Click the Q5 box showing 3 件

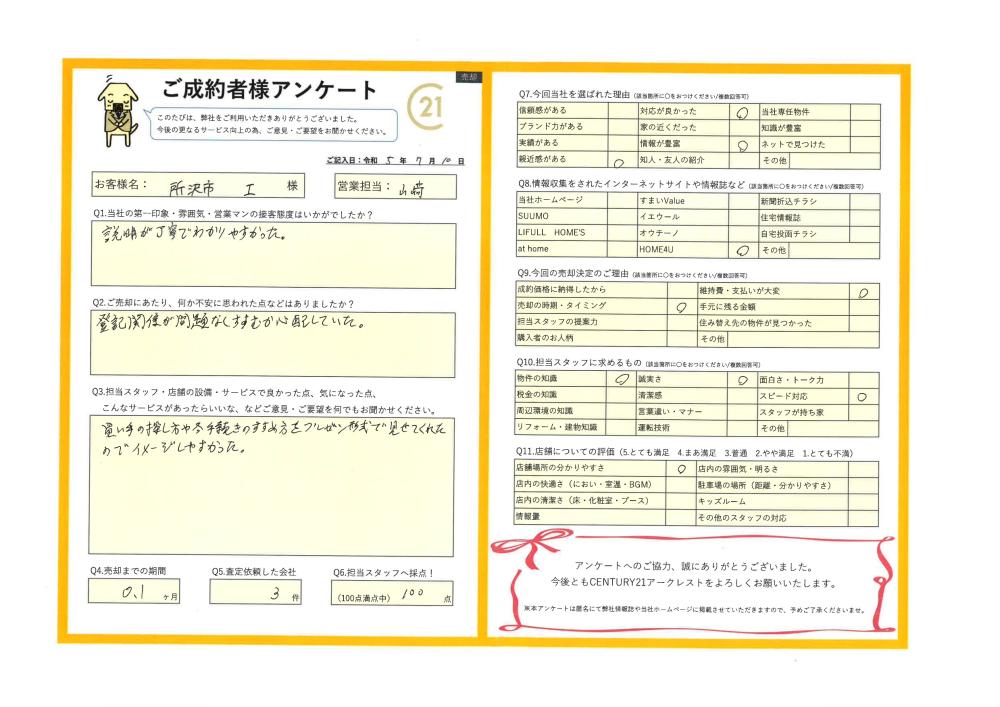click(255, 592)
